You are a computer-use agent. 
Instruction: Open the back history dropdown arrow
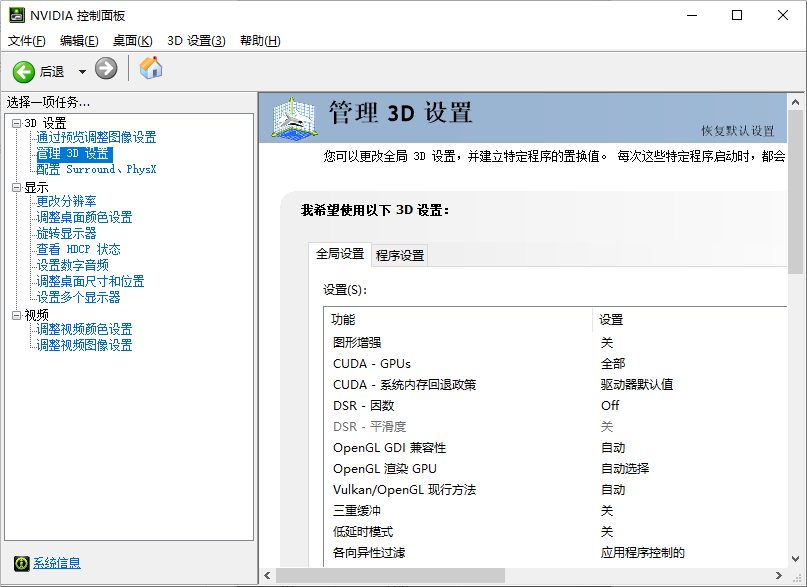pos(82,71)
